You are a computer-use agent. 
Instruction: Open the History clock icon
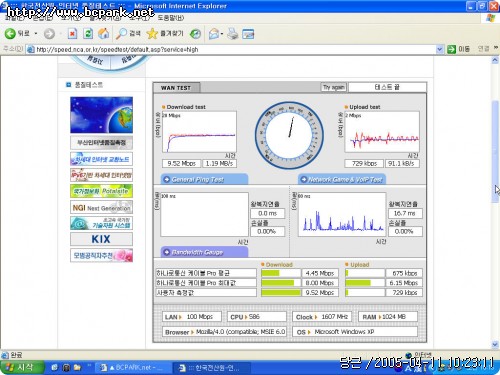pyautogui.click(x=195, y=33)
